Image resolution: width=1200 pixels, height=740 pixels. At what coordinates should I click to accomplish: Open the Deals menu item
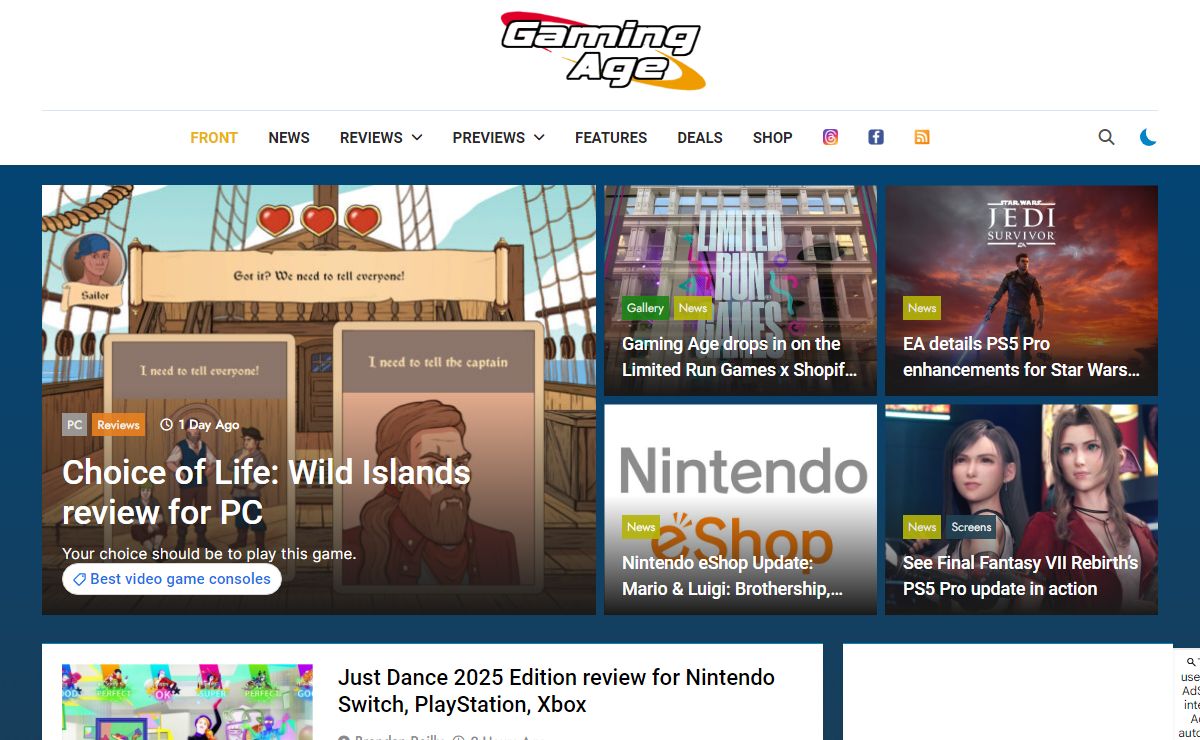point(700,137)
